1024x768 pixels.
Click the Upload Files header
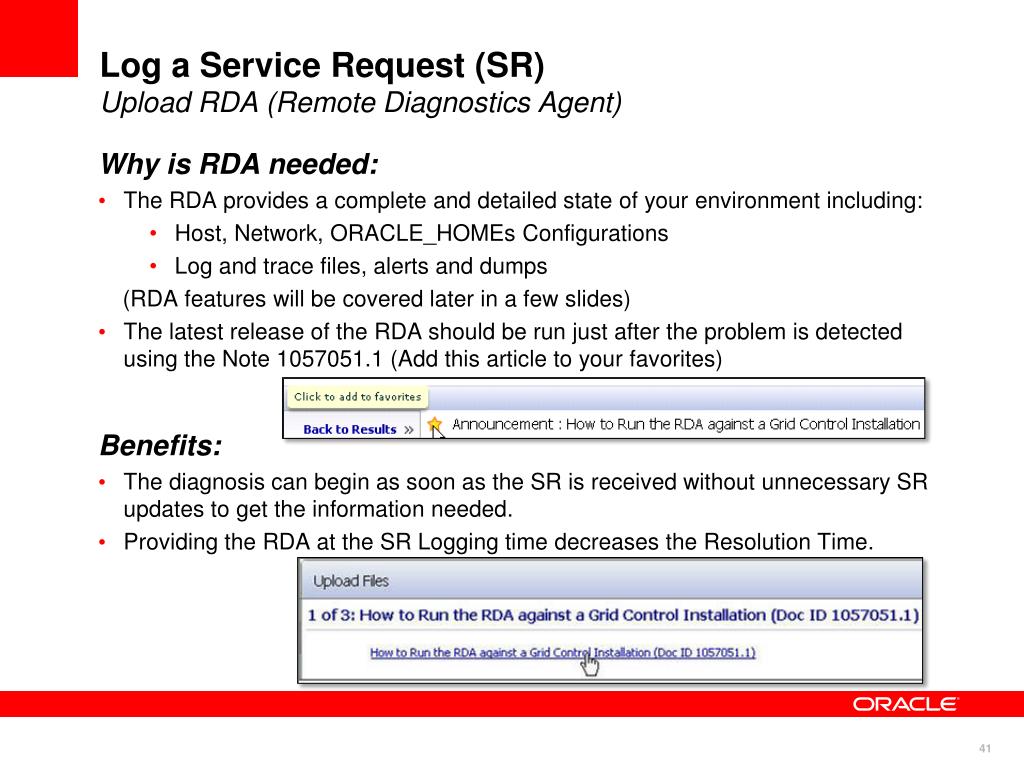351,581
